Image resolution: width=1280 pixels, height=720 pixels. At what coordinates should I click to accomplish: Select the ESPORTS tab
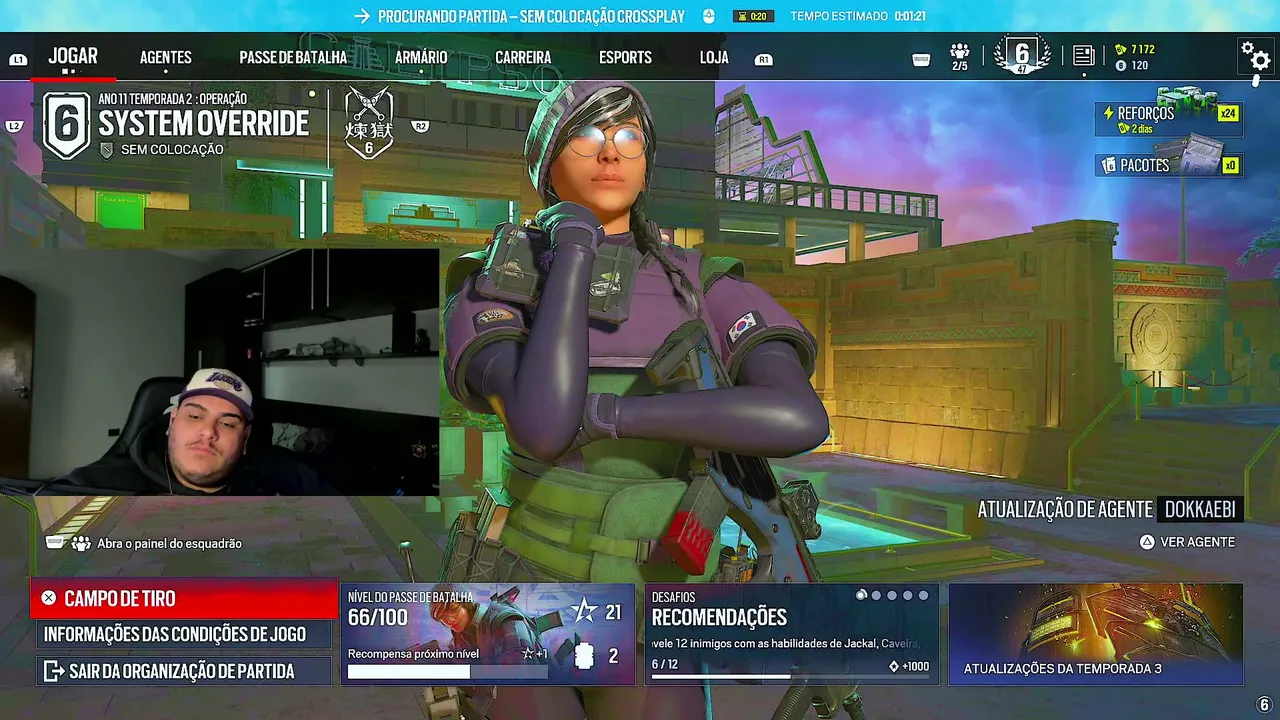coord(625,57)
